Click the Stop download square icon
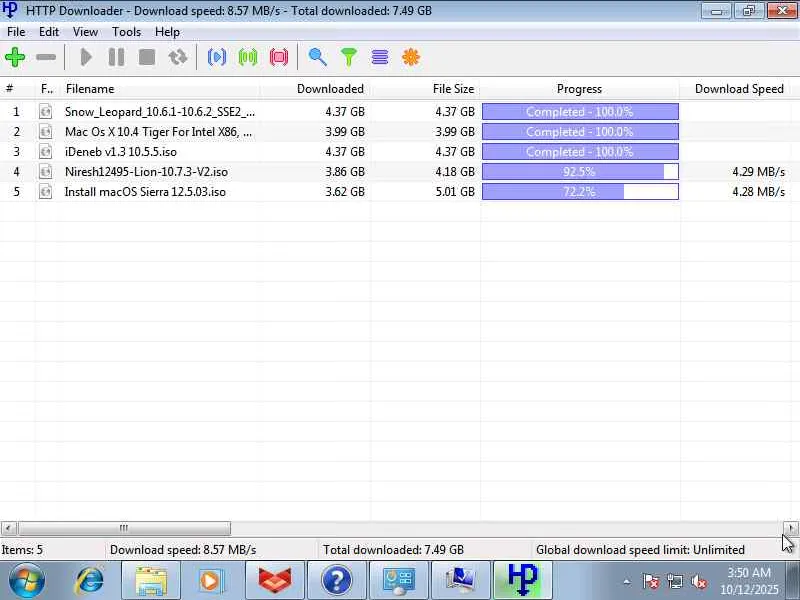800x600 pixels. [147, 57]
